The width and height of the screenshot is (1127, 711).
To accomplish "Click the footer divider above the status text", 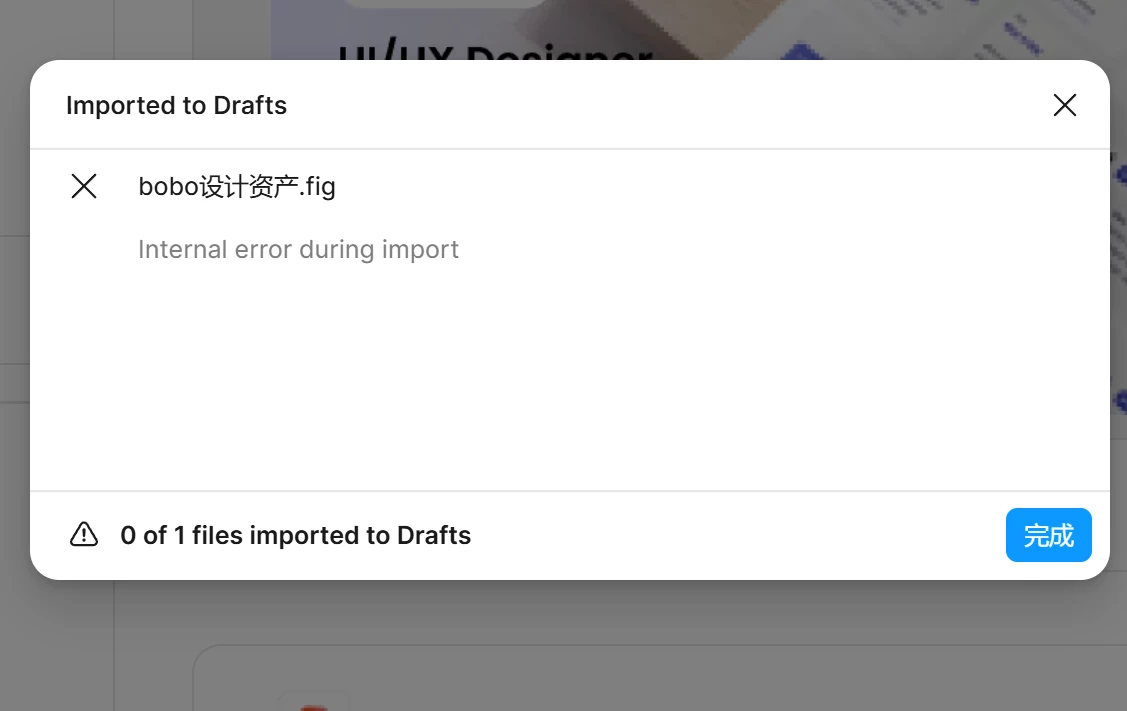I will pyautogui.click(x=569, y=491).
